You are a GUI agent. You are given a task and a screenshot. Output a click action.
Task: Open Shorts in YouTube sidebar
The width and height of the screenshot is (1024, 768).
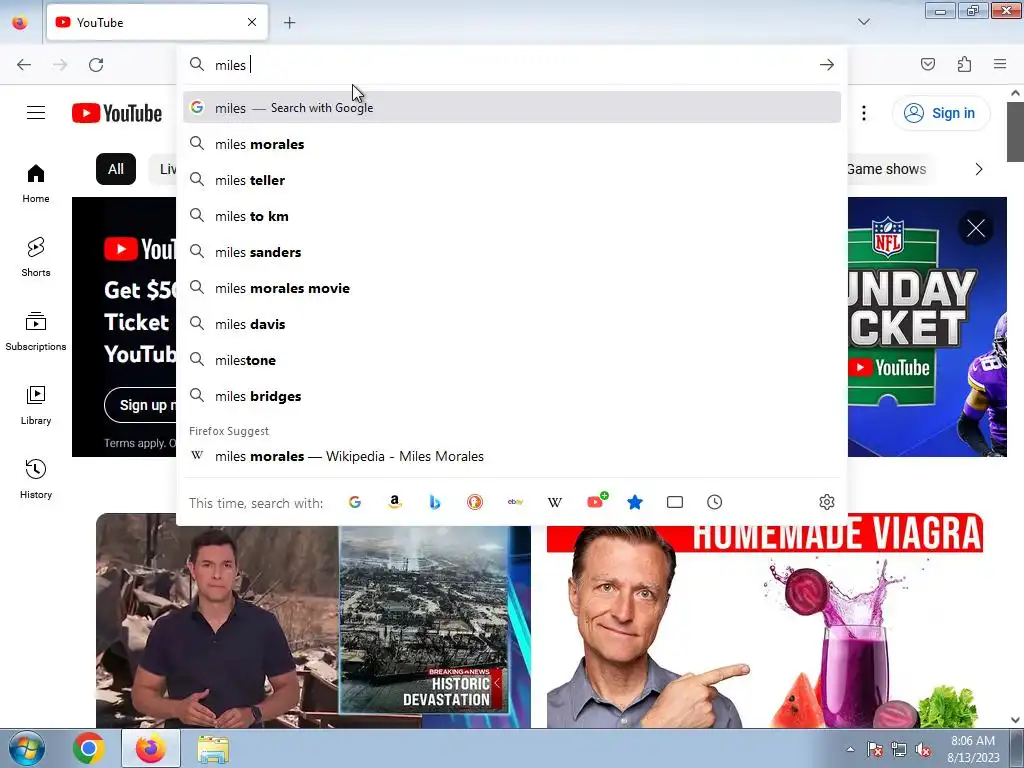pos(36,257)
